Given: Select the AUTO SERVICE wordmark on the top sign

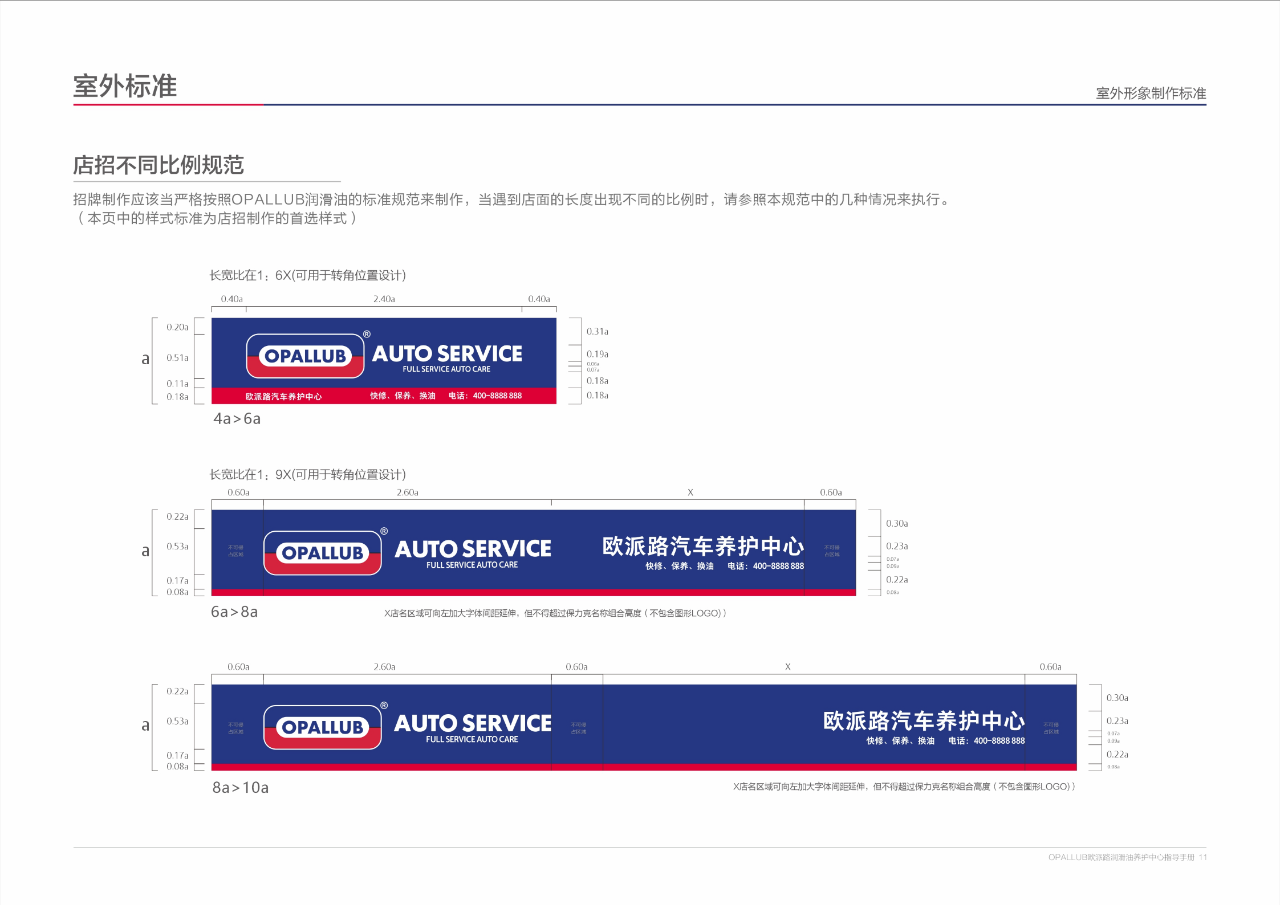Looking at the screenshot, I should pyautogui.click(x=447, y=353).
